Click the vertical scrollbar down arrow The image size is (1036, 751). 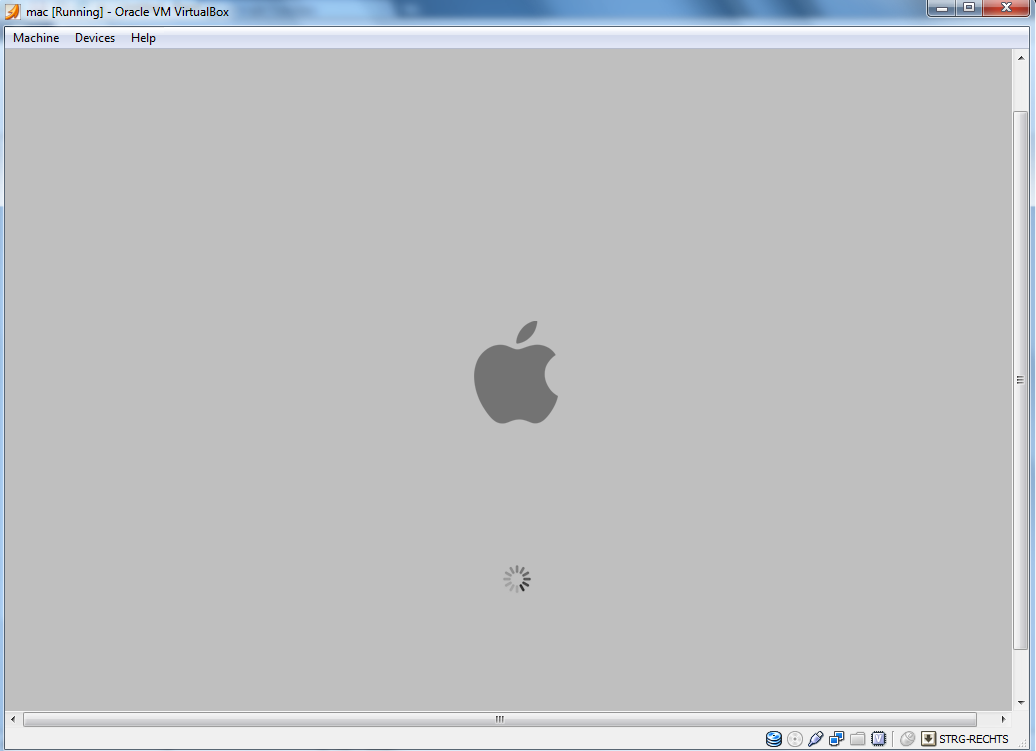point(1021,703)
